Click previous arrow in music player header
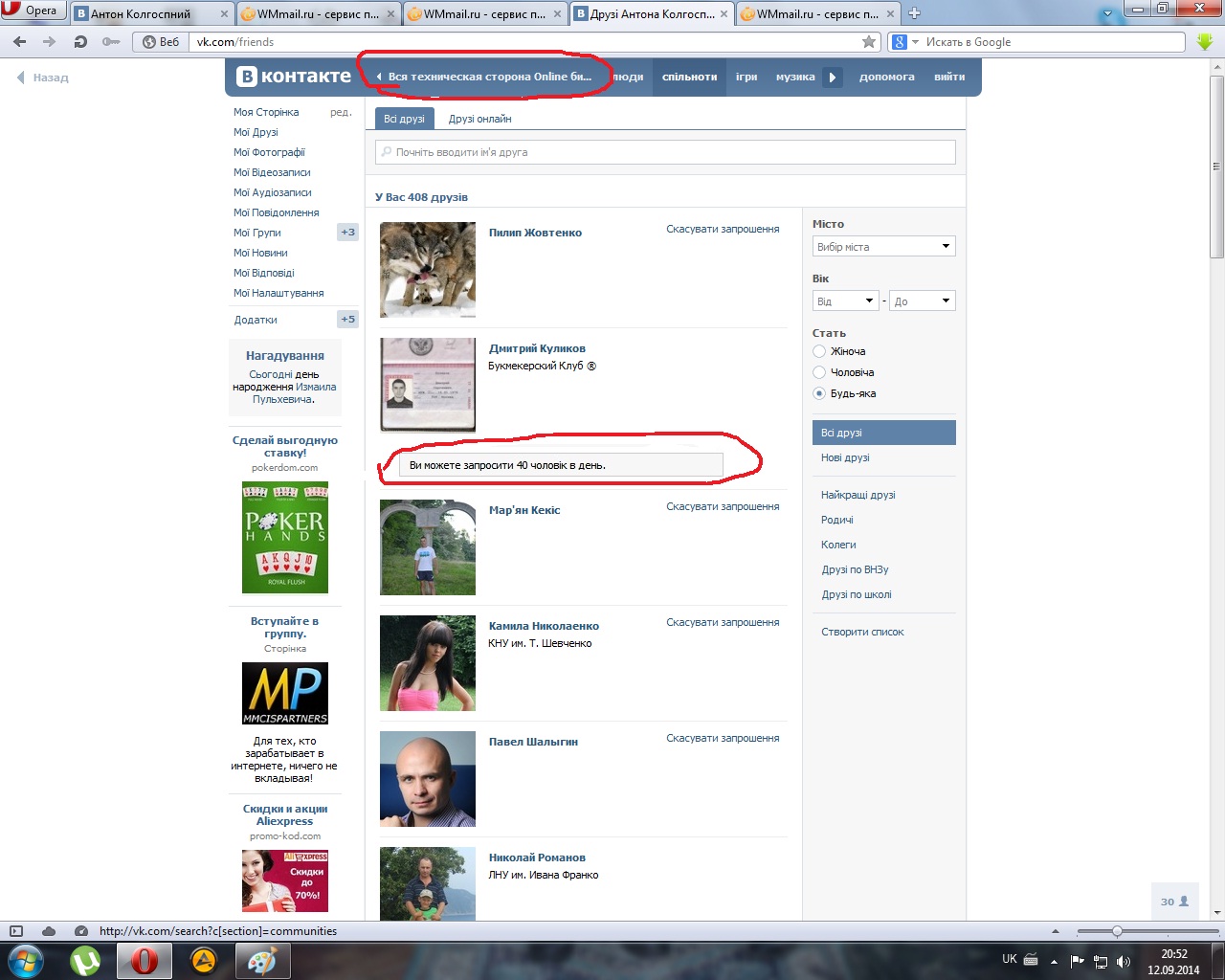This screenshot has width=1225, height=980. (x=379, y=77)
